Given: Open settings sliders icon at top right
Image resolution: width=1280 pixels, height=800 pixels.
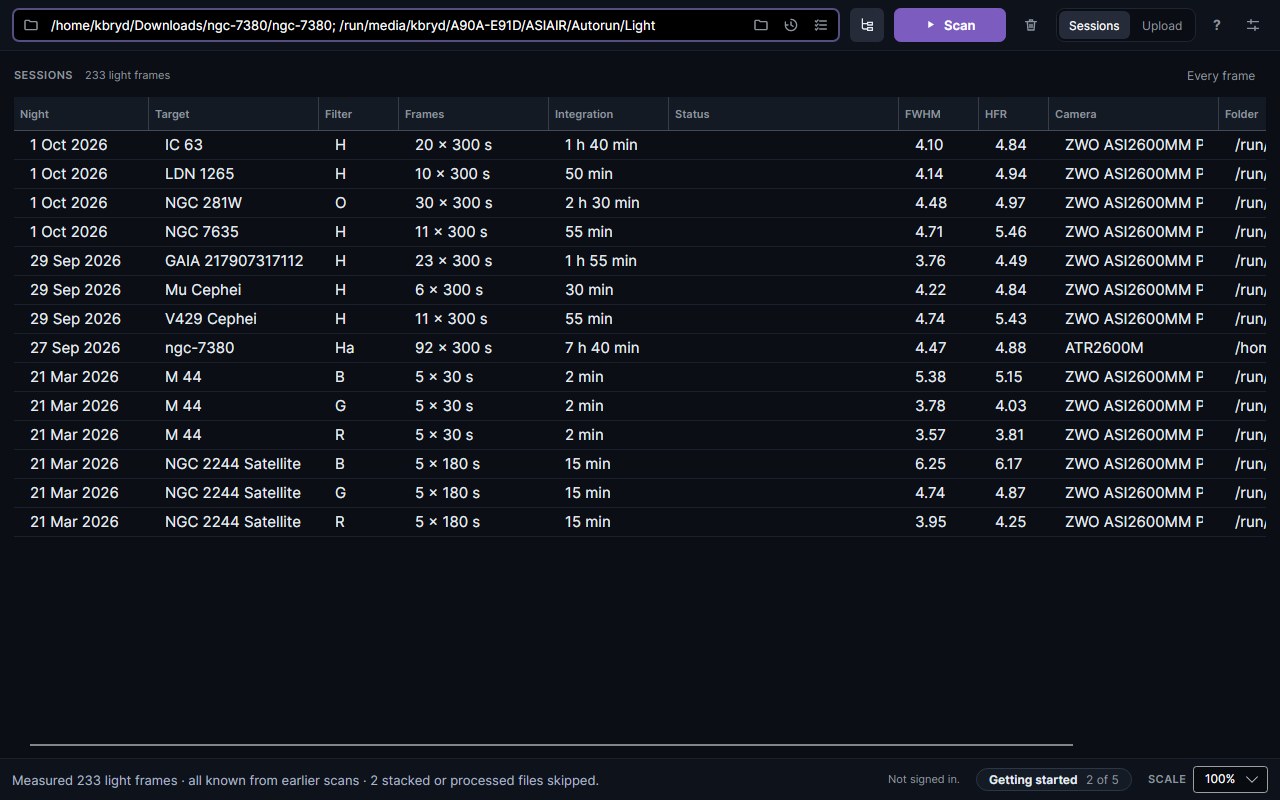Looking at the screenshot, I should tap(1252, 25).
